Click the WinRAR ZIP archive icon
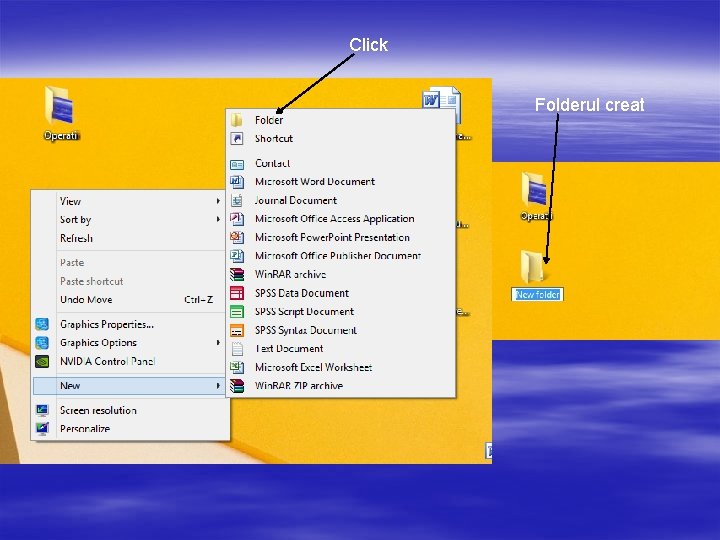The width and height of the screenshot is (720, 540). point(236,386)
